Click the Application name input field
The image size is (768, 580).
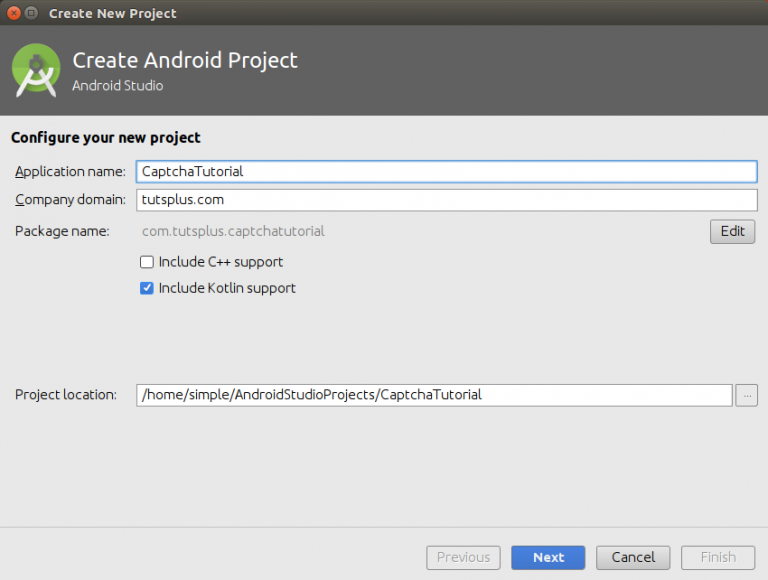coord(446,171)
